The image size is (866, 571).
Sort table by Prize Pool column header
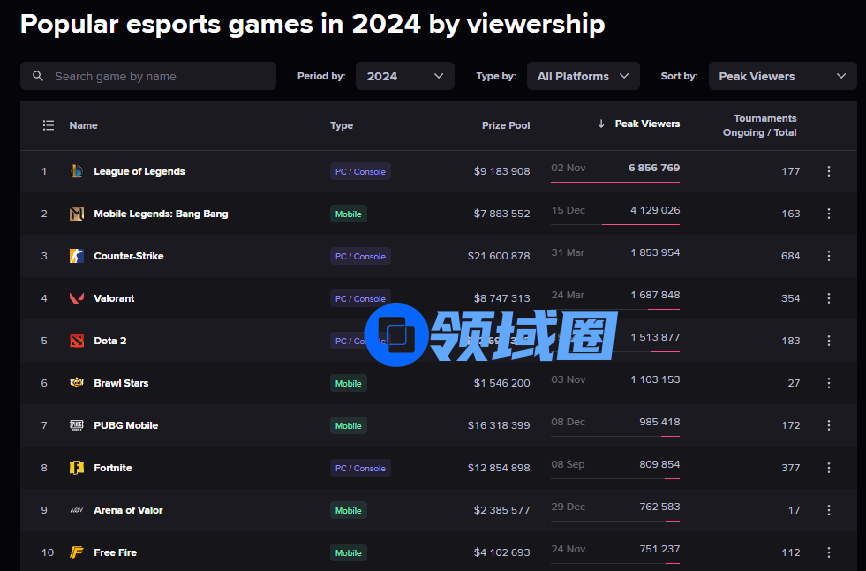pos(505,126)
